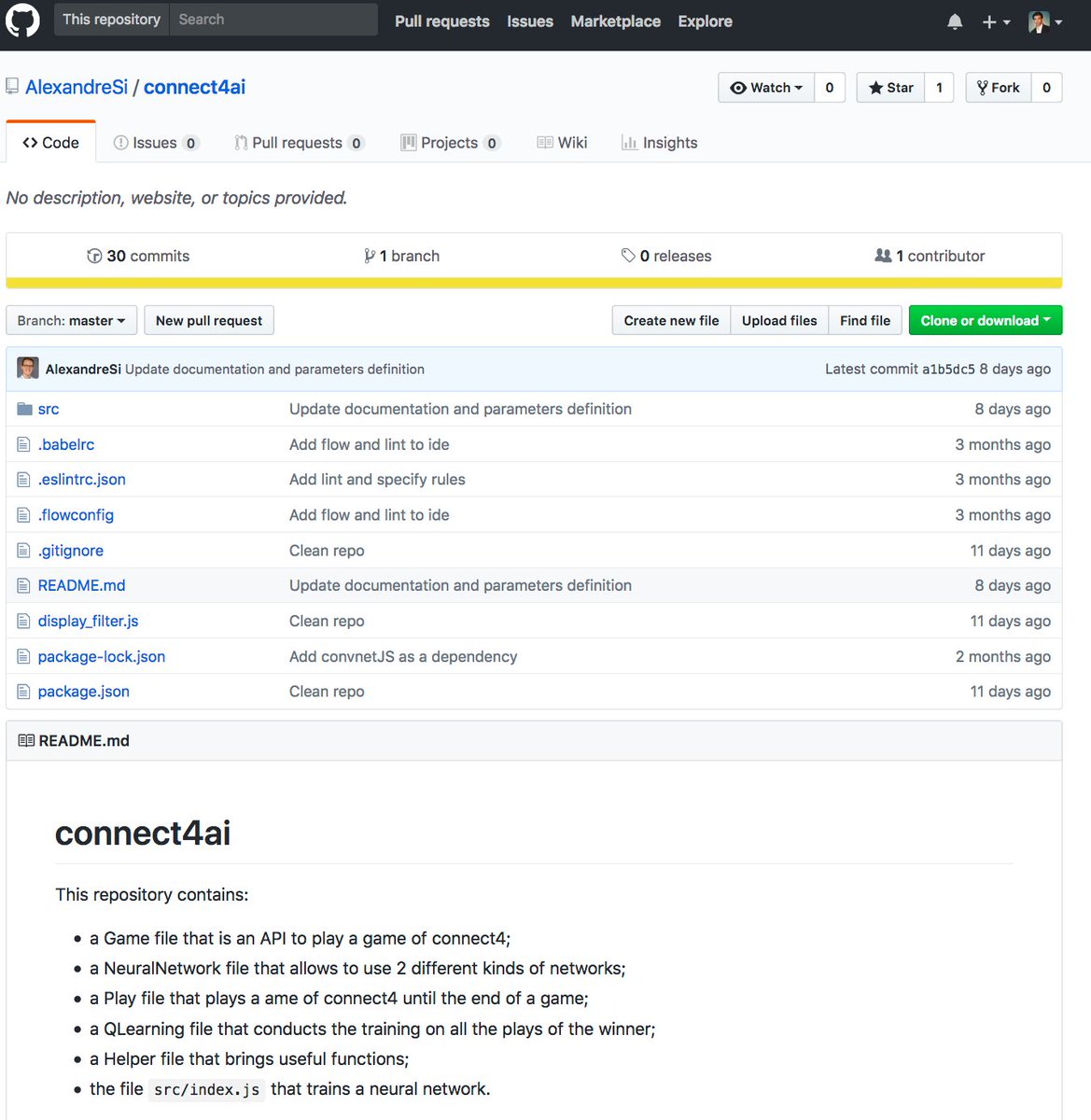Focus the Search input field
Image resolution: width=1091 pixels, height=1120 pixels.
(273, 20)
